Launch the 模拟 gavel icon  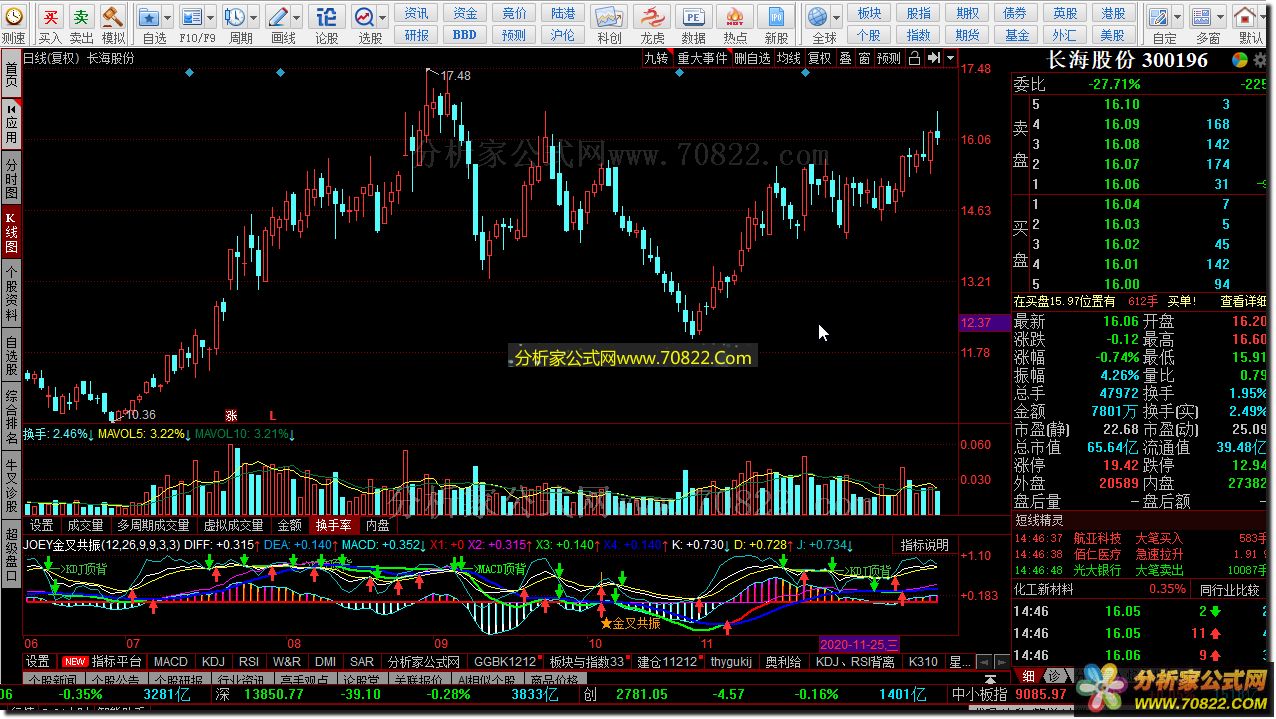(x=113, y=17)
